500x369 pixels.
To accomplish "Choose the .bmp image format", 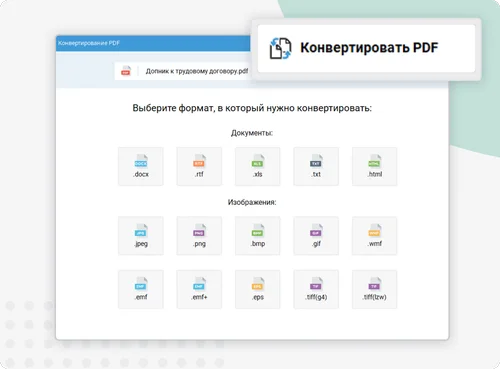I will click(258, 236).
